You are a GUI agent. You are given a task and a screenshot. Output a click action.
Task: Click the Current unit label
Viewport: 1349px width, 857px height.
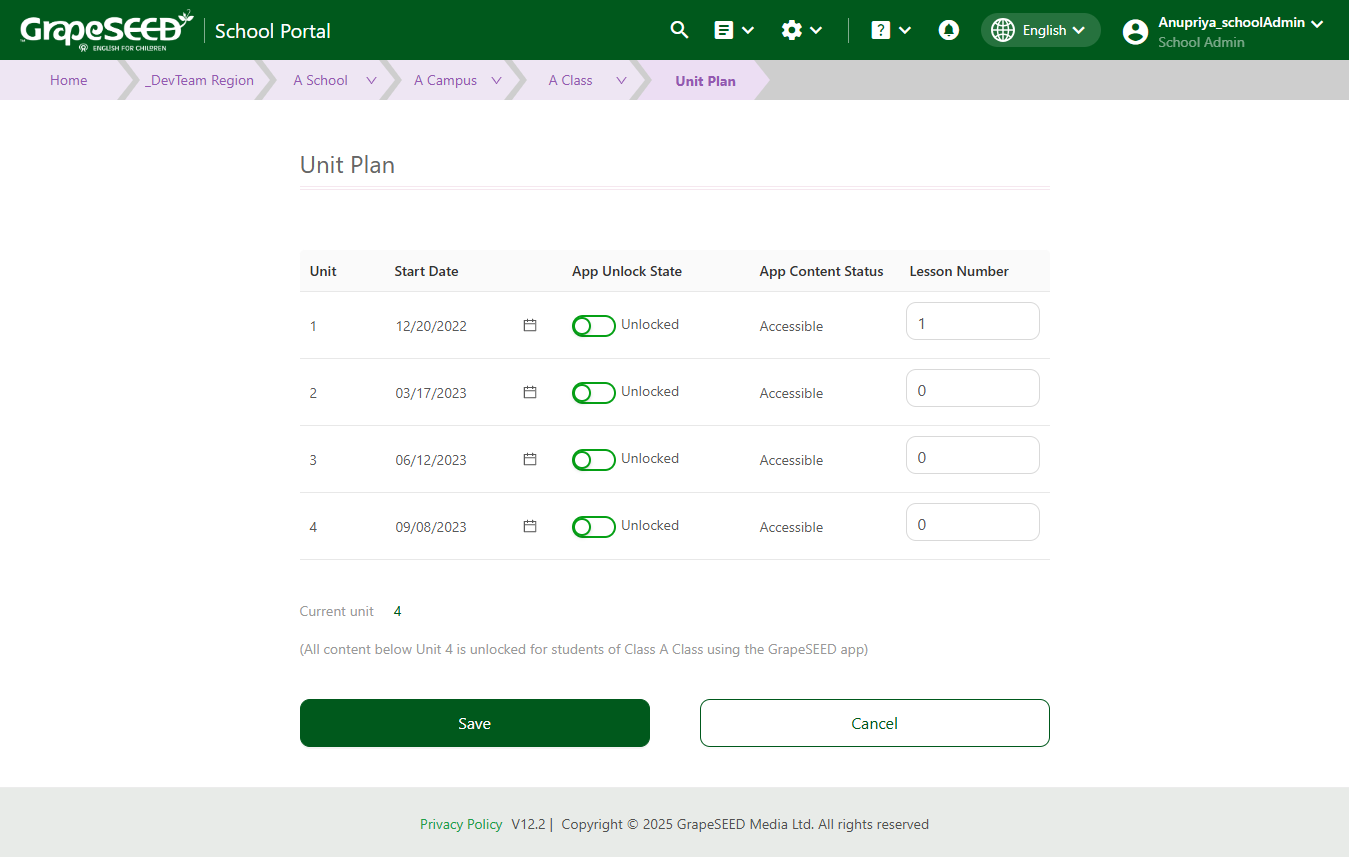(337, 611)
